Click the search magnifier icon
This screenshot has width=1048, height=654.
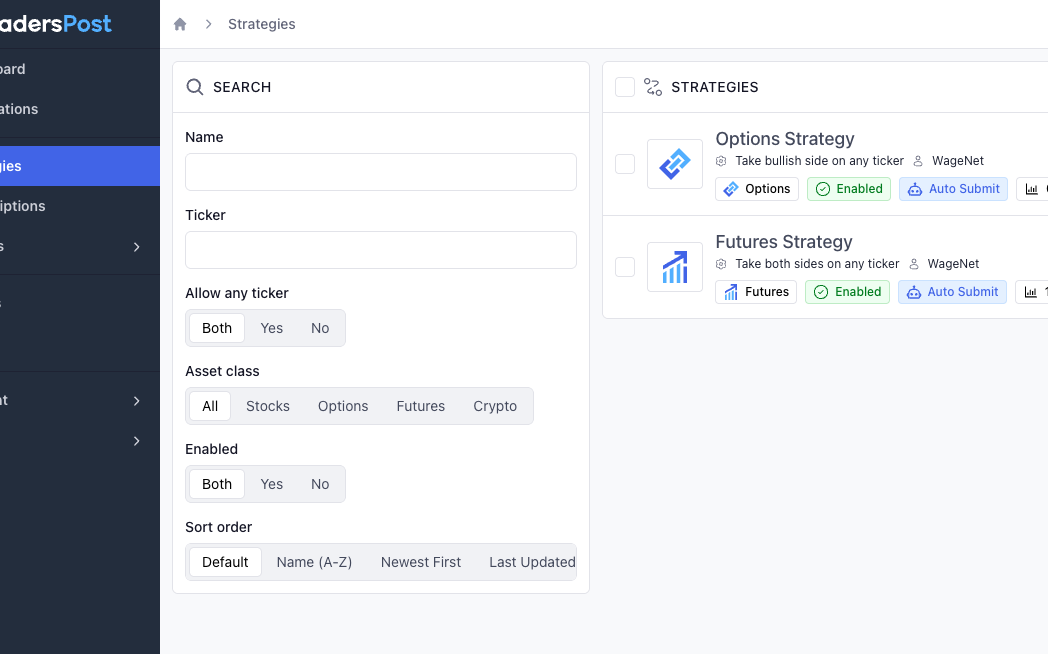tap(195, 87)
